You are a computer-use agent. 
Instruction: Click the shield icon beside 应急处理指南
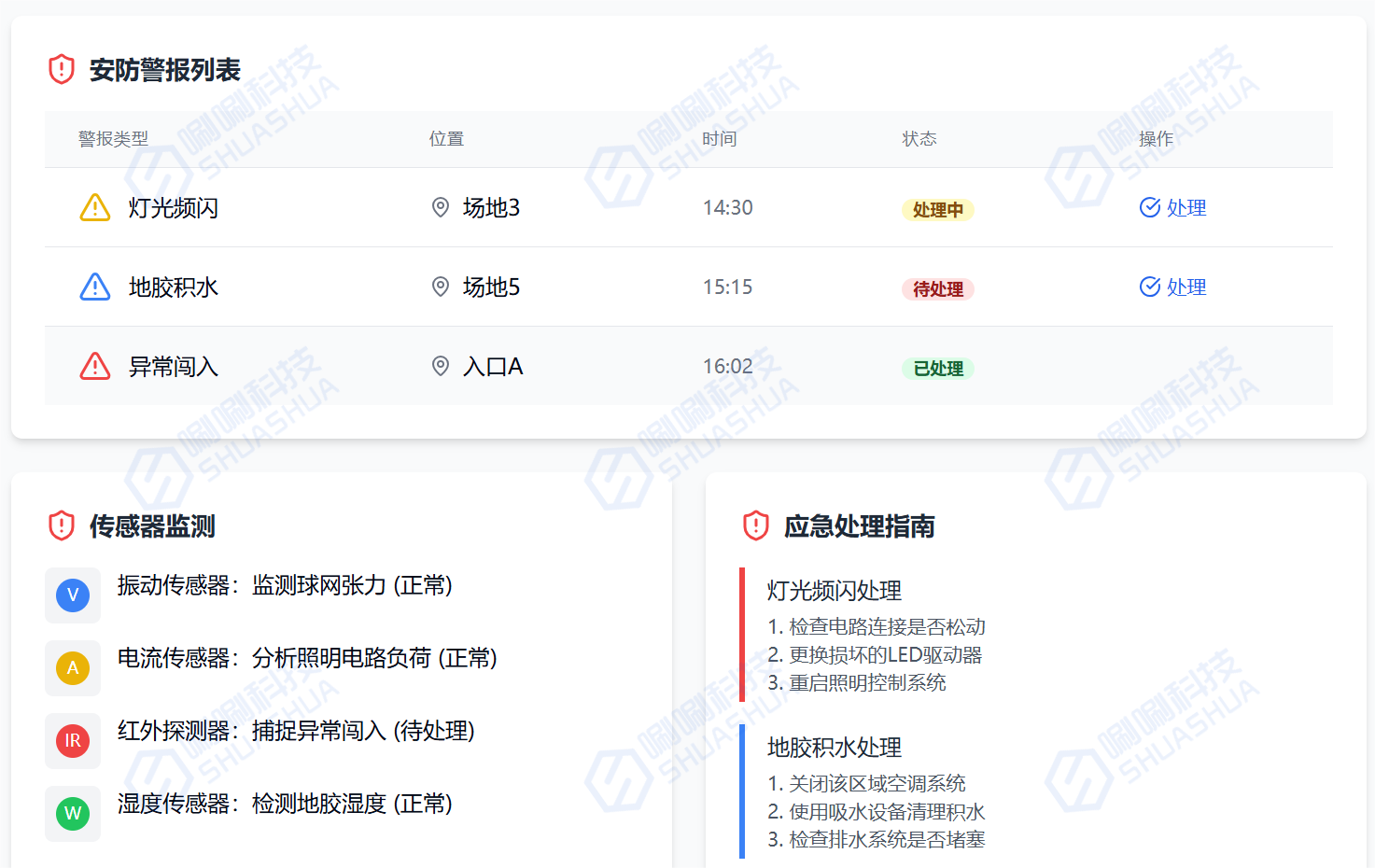(x=756, y=525)
